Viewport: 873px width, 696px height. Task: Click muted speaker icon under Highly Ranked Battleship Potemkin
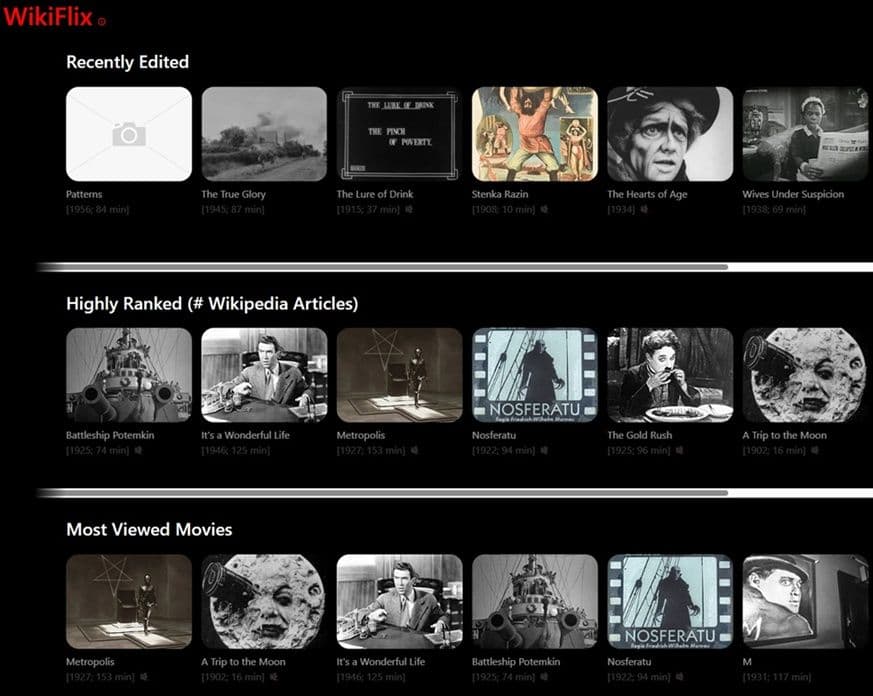point(138,450)
